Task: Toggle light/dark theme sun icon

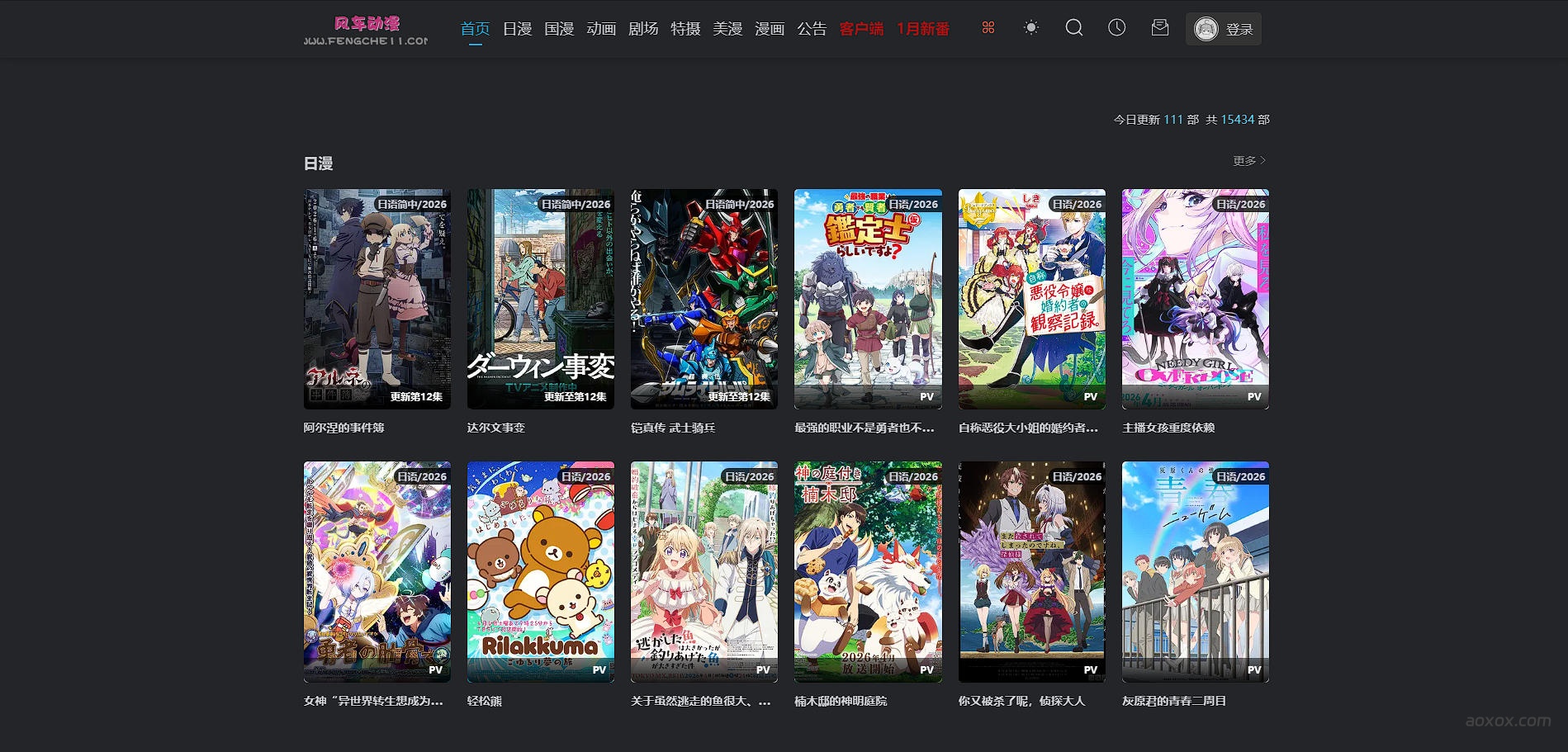Action: tap(1030, 28)
